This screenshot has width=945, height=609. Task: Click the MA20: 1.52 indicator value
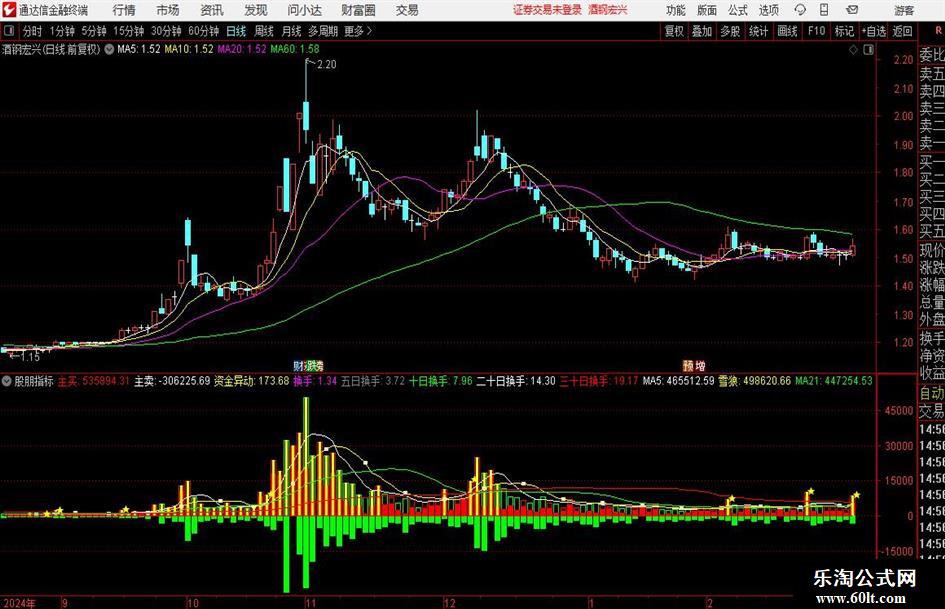tap(242, 49)
